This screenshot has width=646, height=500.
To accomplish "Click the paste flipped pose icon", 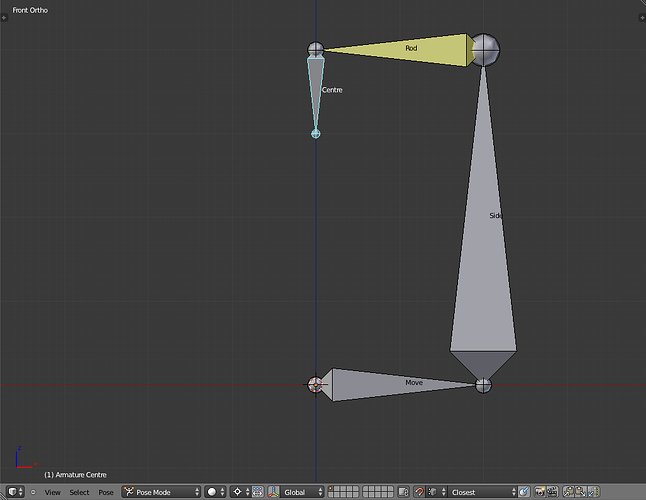I will point(594,492).
